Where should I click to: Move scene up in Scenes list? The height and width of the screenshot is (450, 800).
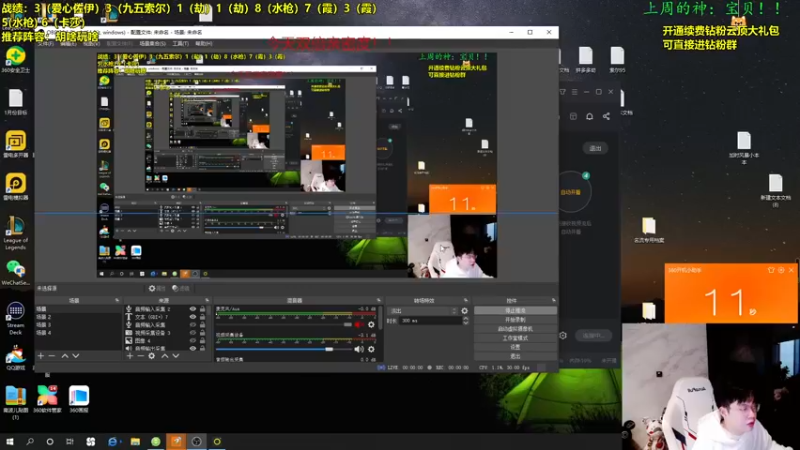pyautogui.click(x=65, y=356)
